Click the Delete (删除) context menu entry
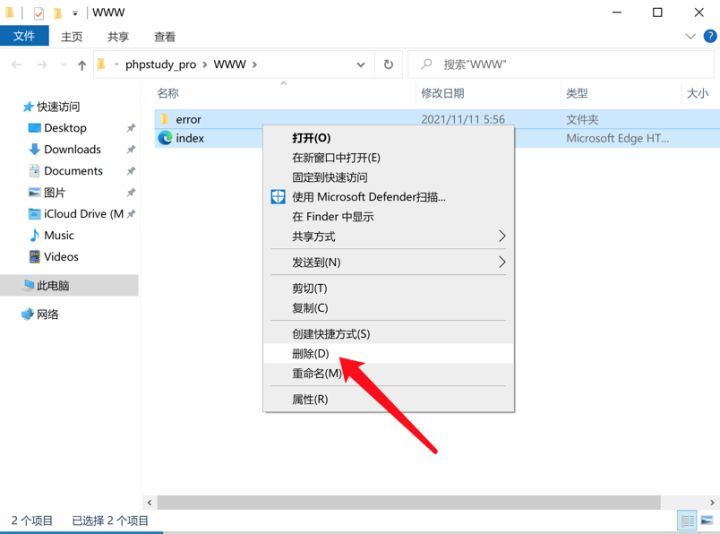 (x=388, y=354)
